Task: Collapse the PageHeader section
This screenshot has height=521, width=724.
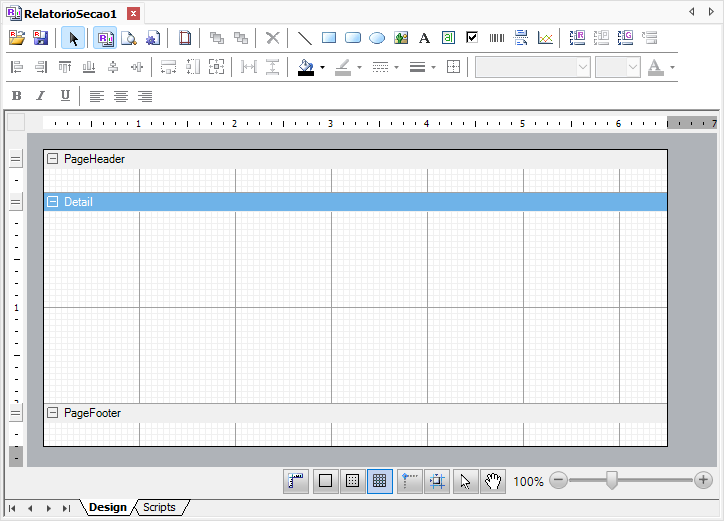Action: pyautogui.click(x=53, y=159)
